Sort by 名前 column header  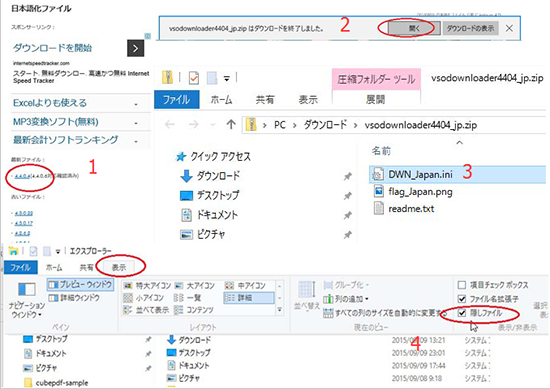(381, 151)
